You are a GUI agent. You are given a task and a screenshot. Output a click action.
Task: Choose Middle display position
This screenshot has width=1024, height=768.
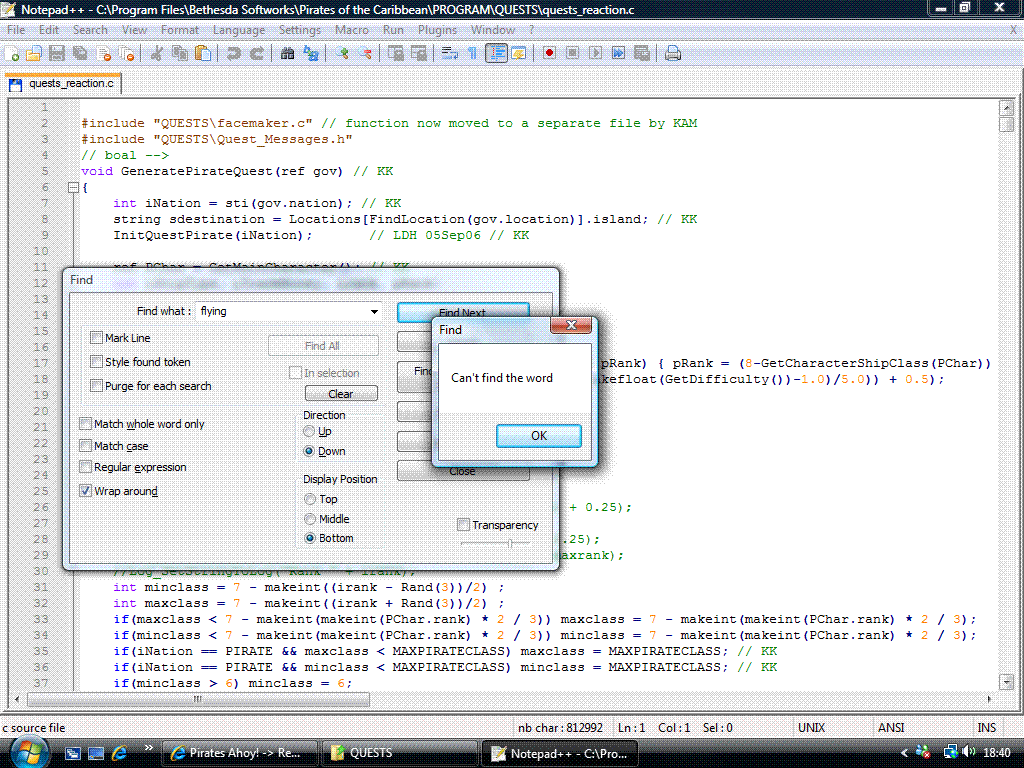tap(310, 519)
